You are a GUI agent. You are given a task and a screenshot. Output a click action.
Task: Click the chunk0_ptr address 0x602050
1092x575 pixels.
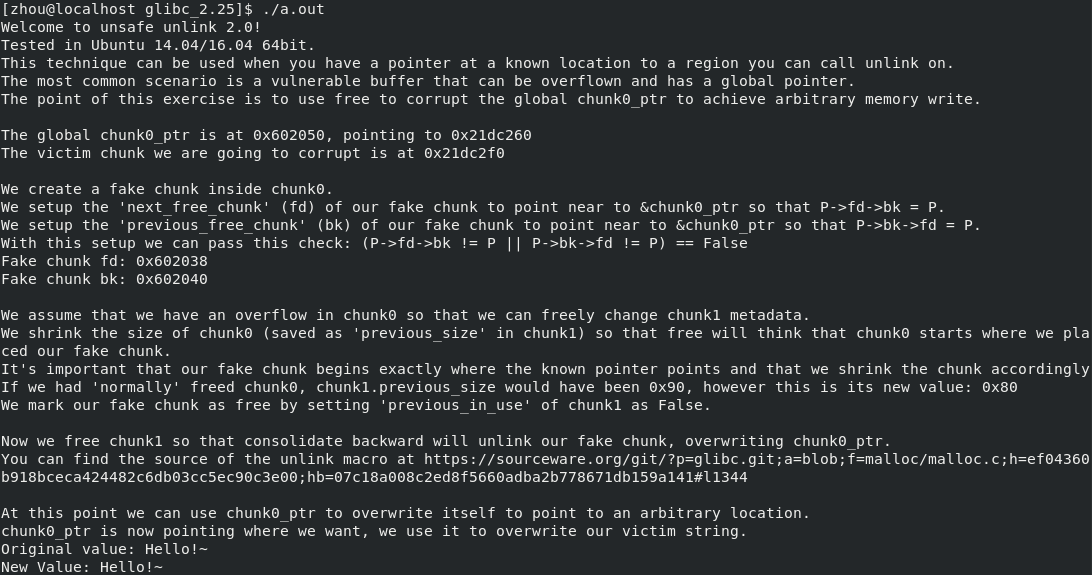[x=289, y=135]
